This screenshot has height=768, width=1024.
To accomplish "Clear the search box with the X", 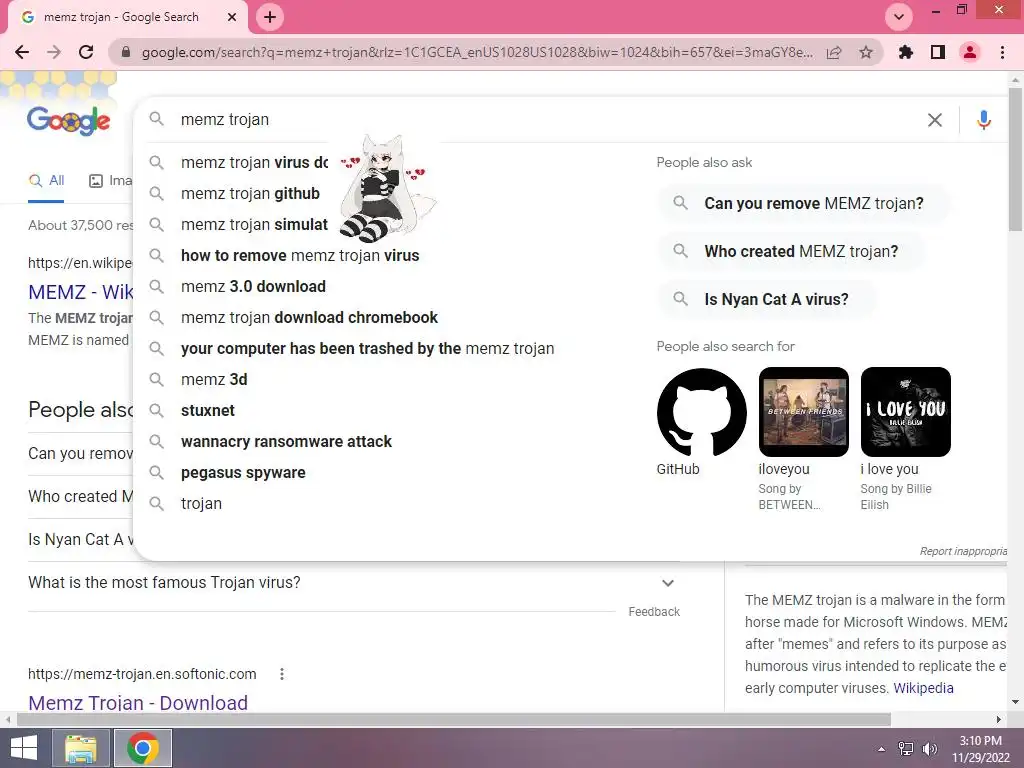I will 935,120.
